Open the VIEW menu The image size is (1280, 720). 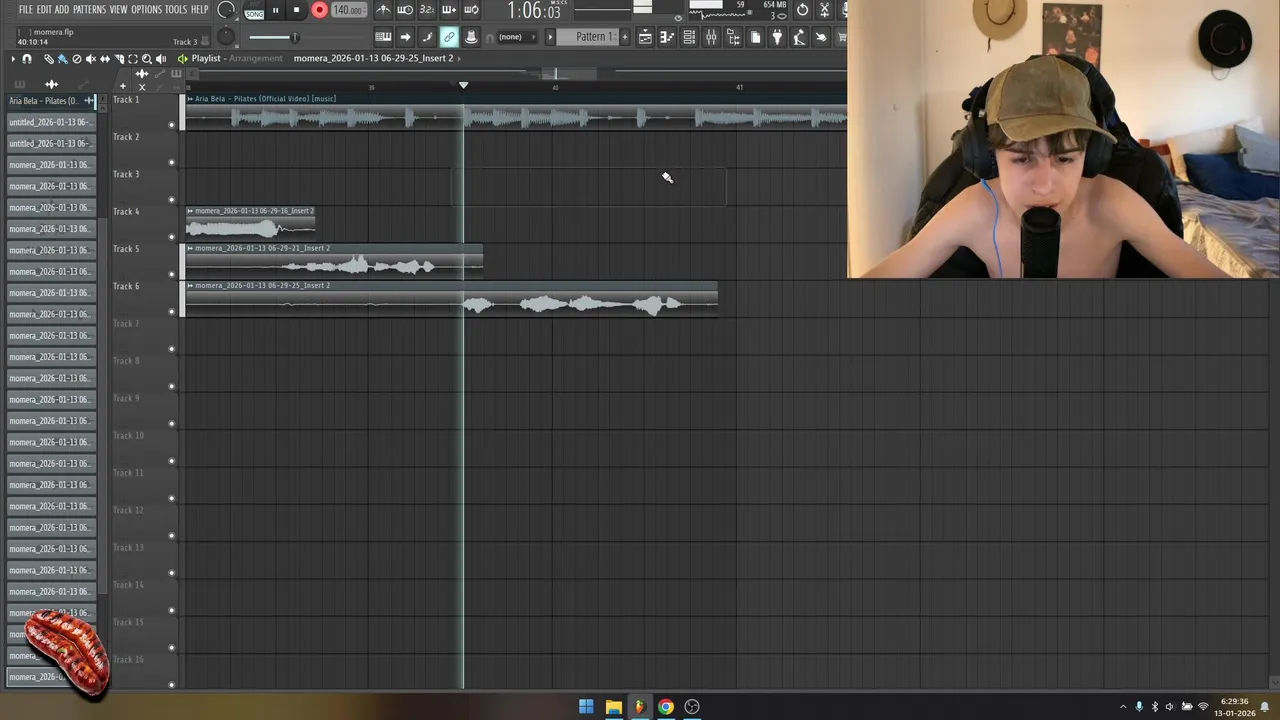click(x=118, y=10)
